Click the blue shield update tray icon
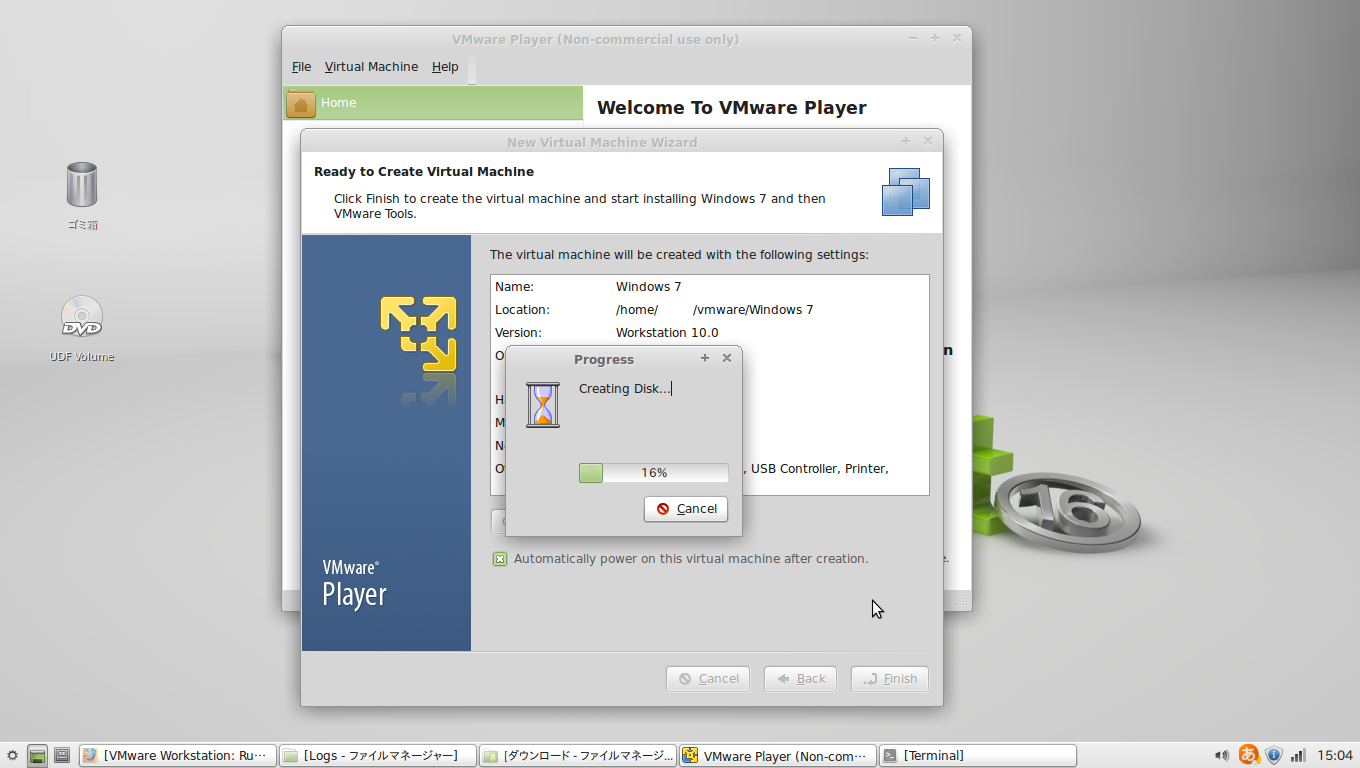The image size is (1360, 768). (x=1274, y=756)
